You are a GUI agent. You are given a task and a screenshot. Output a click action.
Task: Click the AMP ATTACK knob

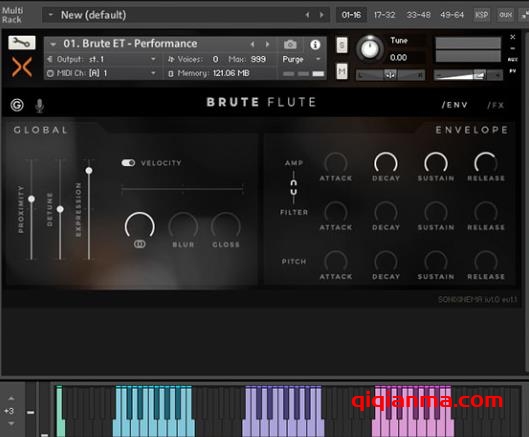tap(336, 163)
